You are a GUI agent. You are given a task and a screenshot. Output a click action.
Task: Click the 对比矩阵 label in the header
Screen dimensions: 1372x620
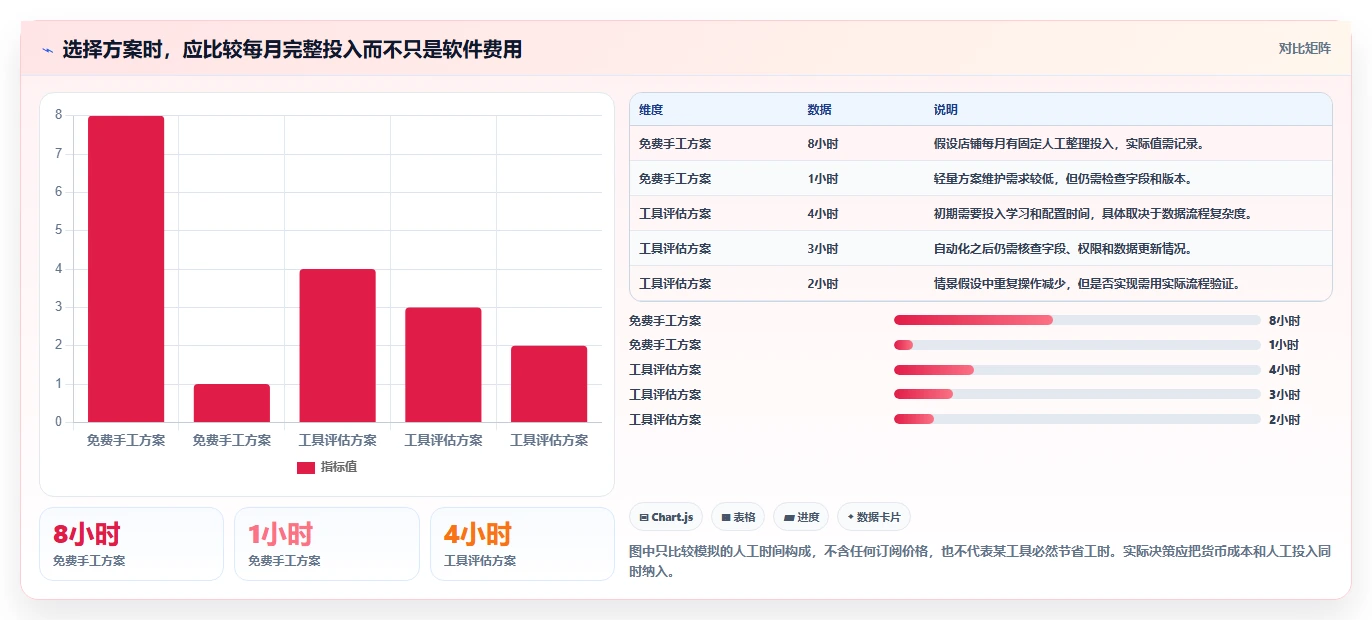click(1305, 48)
